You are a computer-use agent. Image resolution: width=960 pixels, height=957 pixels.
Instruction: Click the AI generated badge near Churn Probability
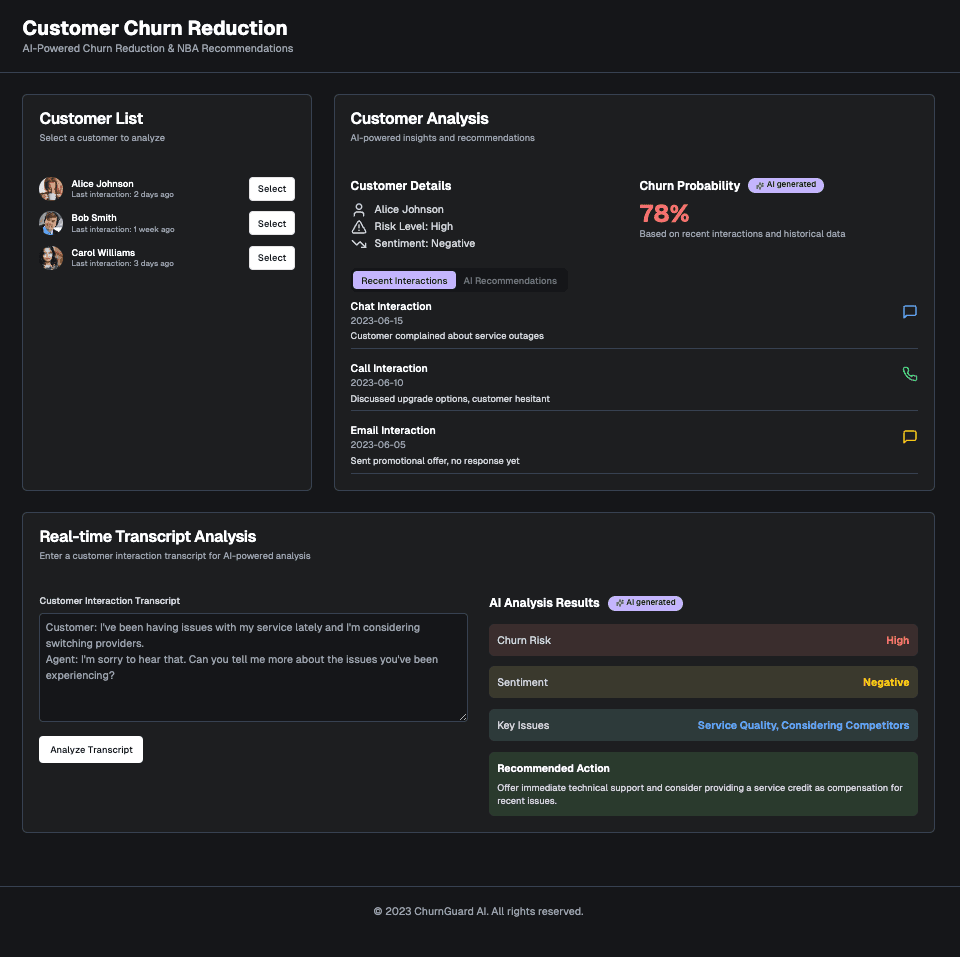[786, 185]
